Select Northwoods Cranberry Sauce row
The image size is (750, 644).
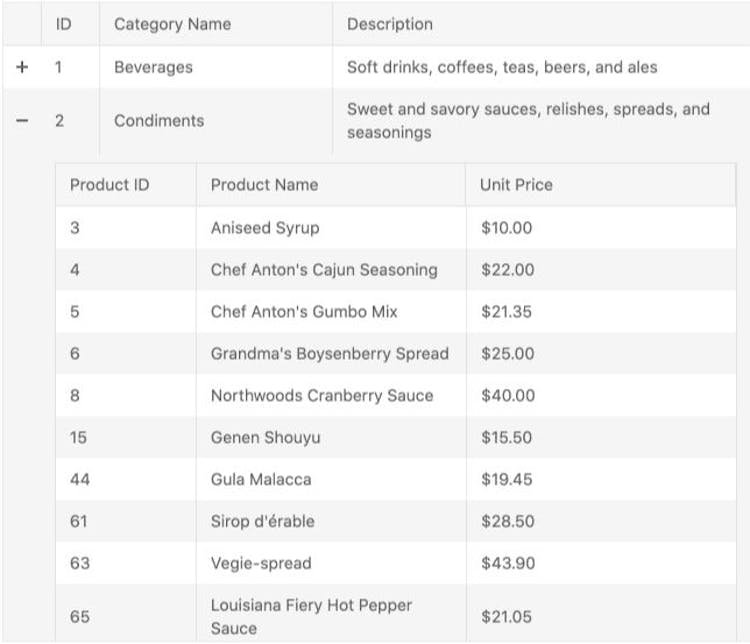[x=322, y=396]
